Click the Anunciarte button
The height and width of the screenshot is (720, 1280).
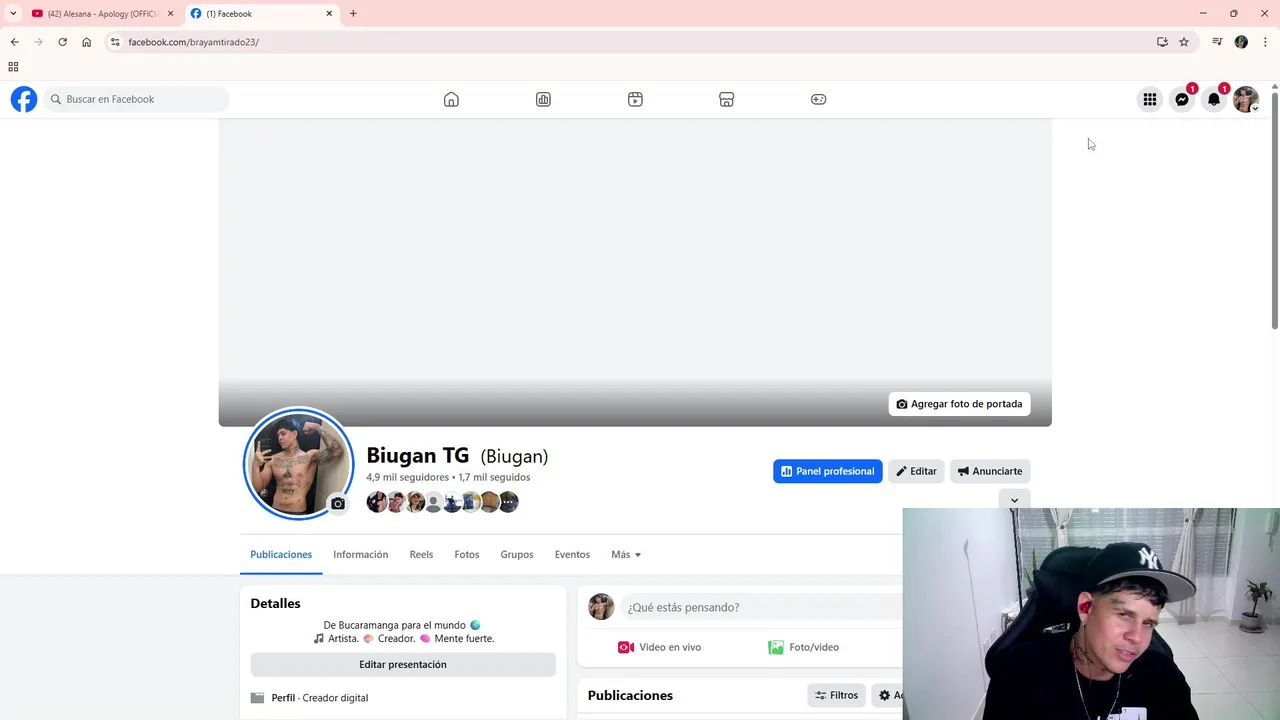[x=990, y=471]
